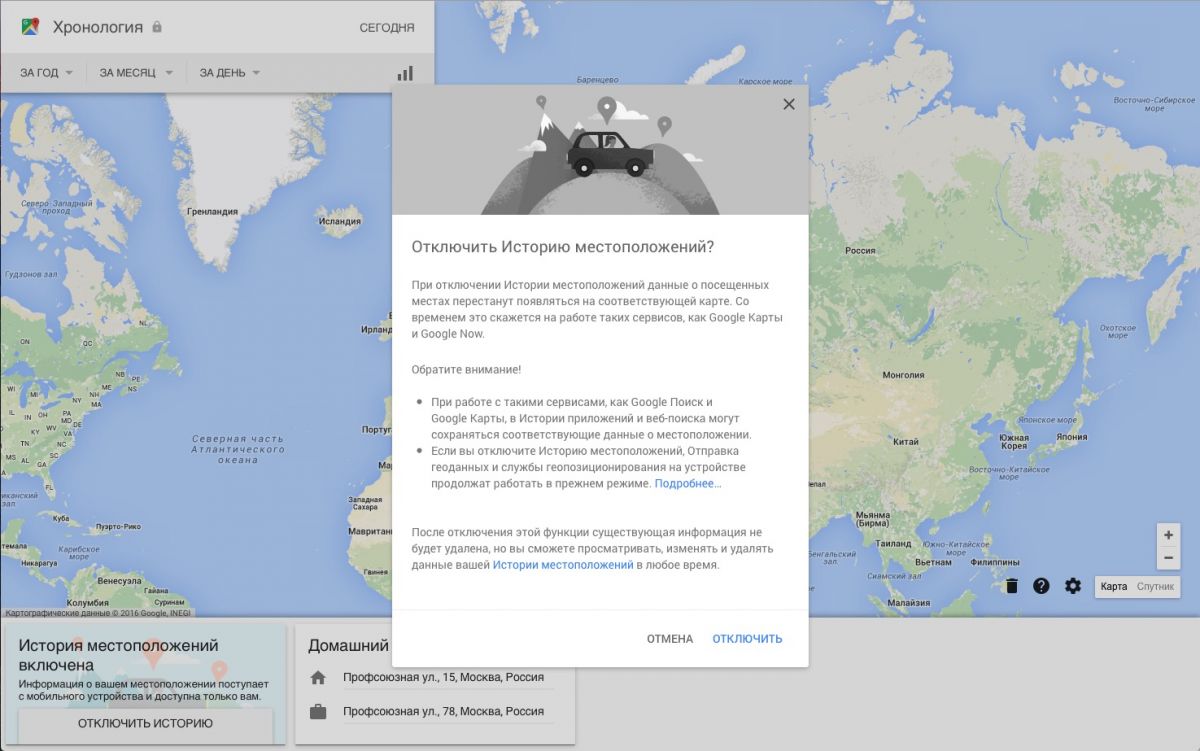The height and width of the screenshot is (751, 1200).
Task: Click the lock icon beside Хронология
Action: click(x=157, y=27)
